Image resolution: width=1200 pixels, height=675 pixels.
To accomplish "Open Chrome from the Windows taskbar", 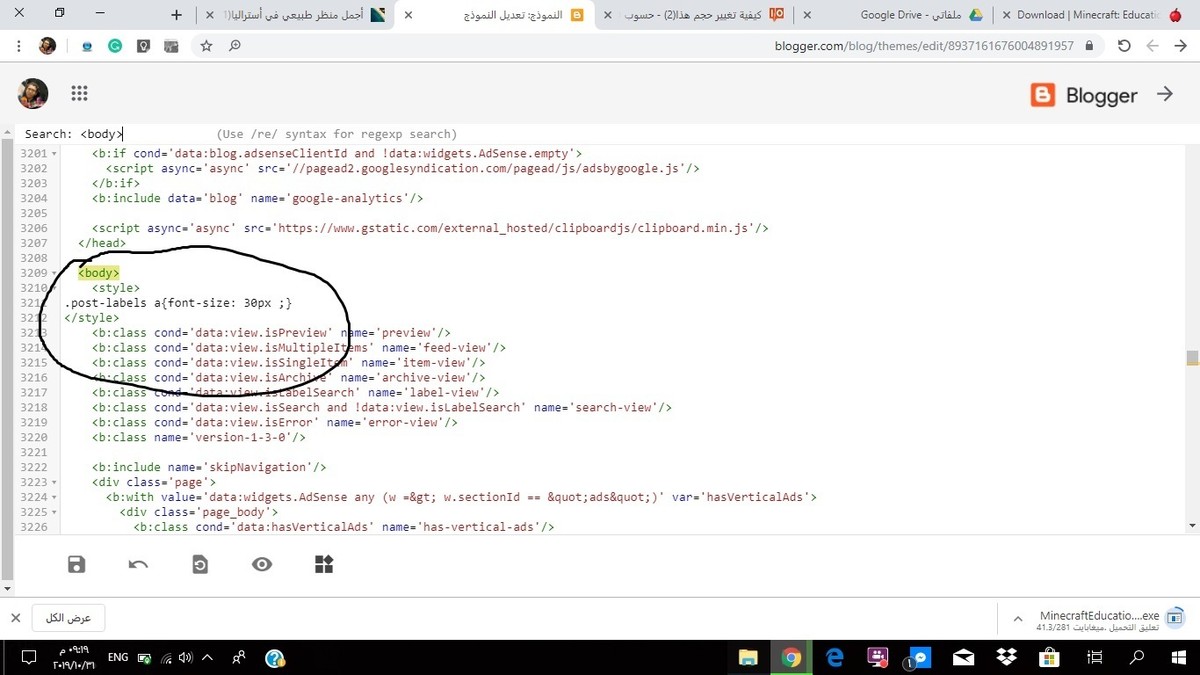I will click(x=791, y=657).
